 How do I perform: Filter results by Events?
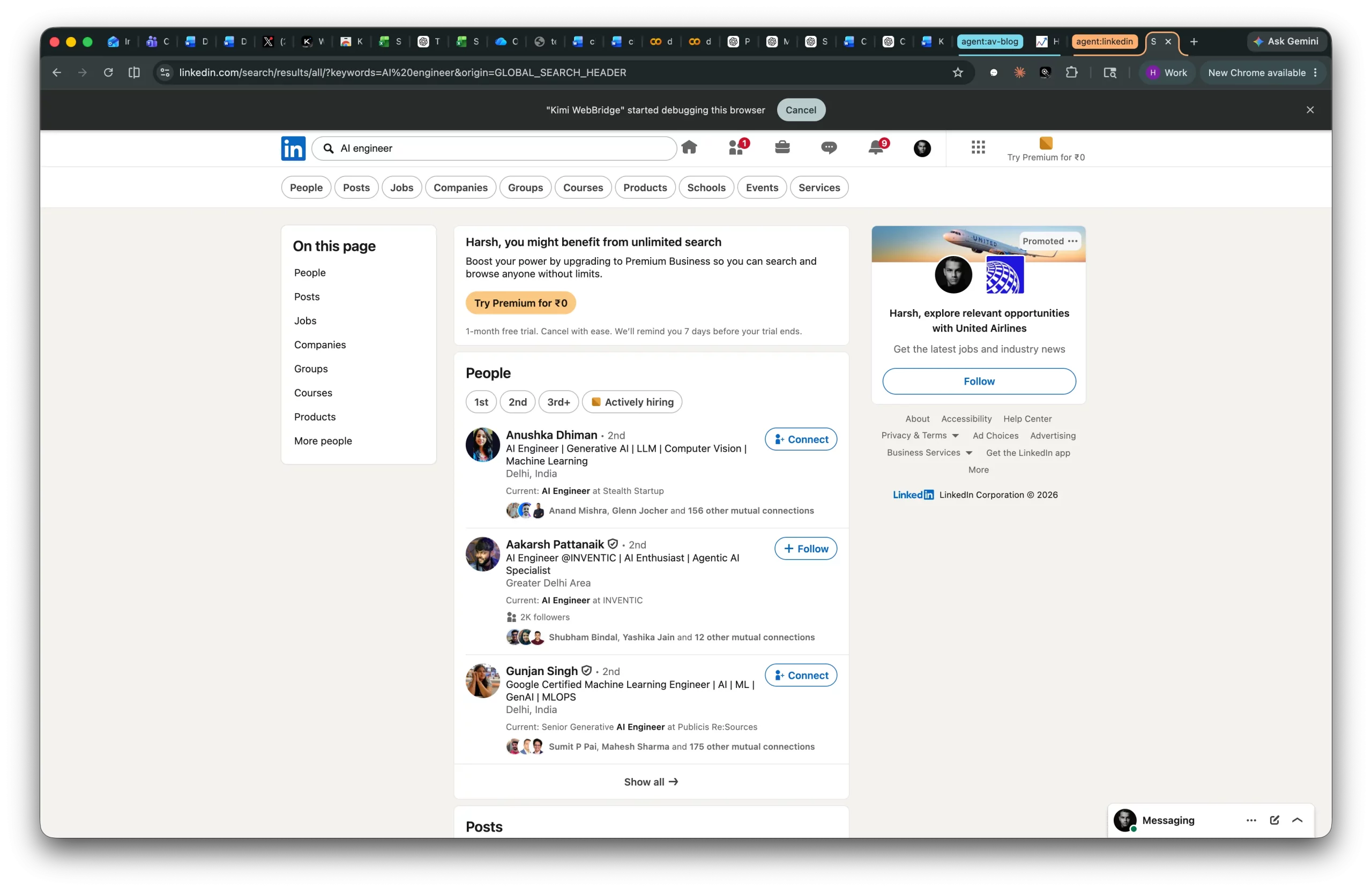(762, 188)
